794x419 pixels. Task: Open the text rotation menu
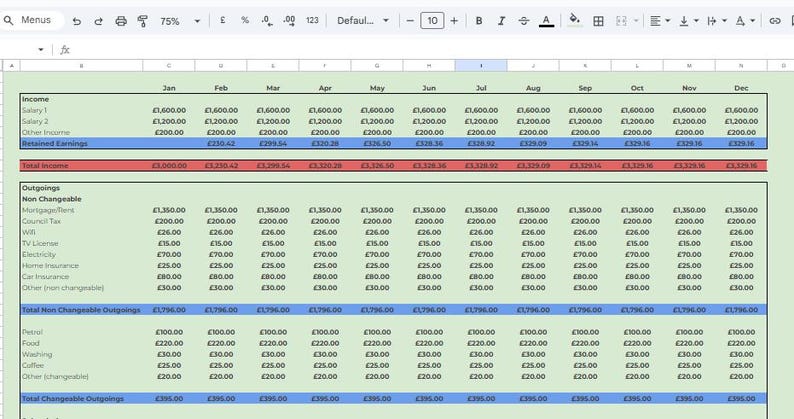click(745, 21)
